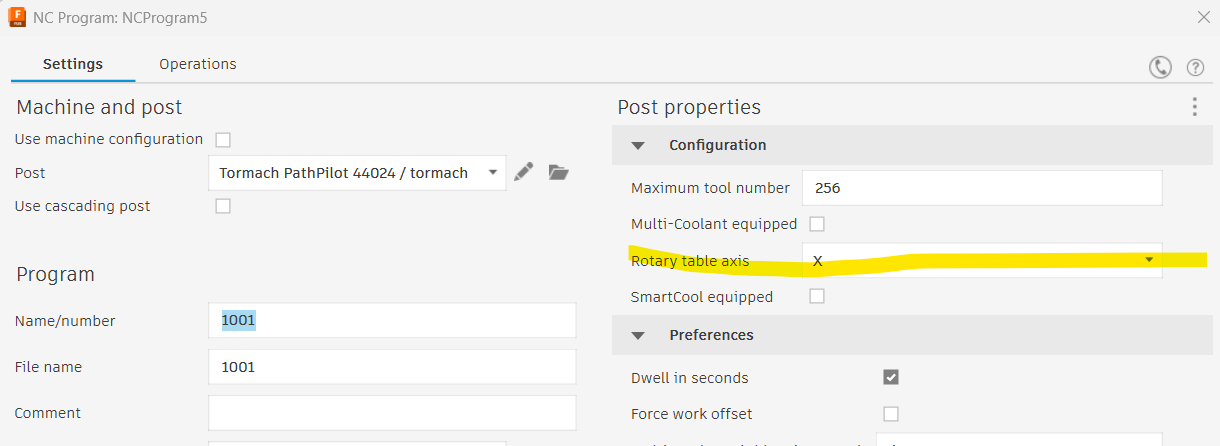Open the Post properties three-dot menu
Image resolution: width=1220 pixels, height=446 pixels.
point(1194,107)
